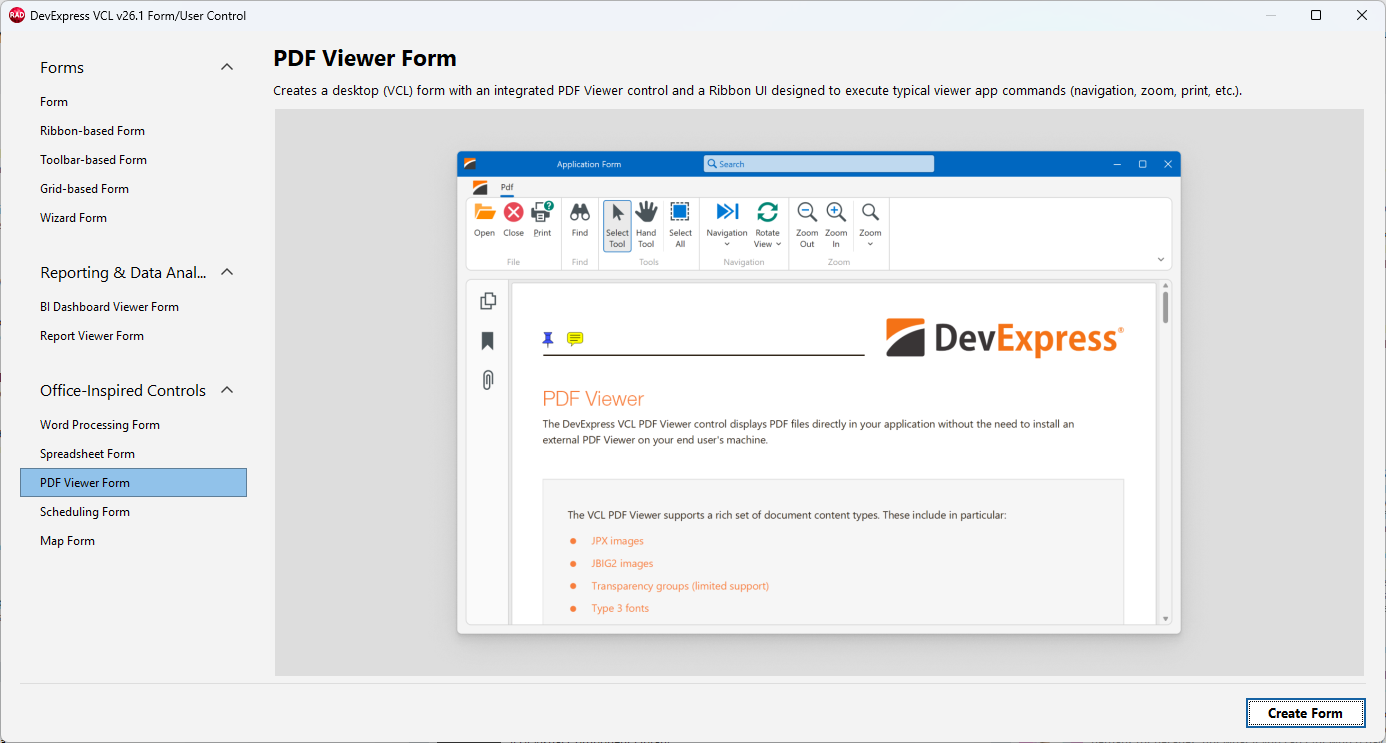Click the blue pin annotation icon
This screenshot has height=743, width=1386.
[548, 339]
